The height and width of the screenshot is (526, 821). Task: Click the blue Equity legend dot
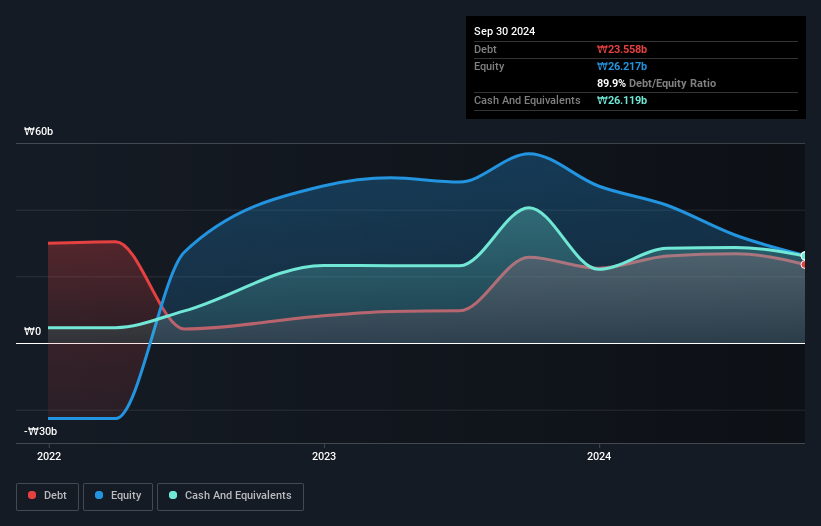point(99,495)
